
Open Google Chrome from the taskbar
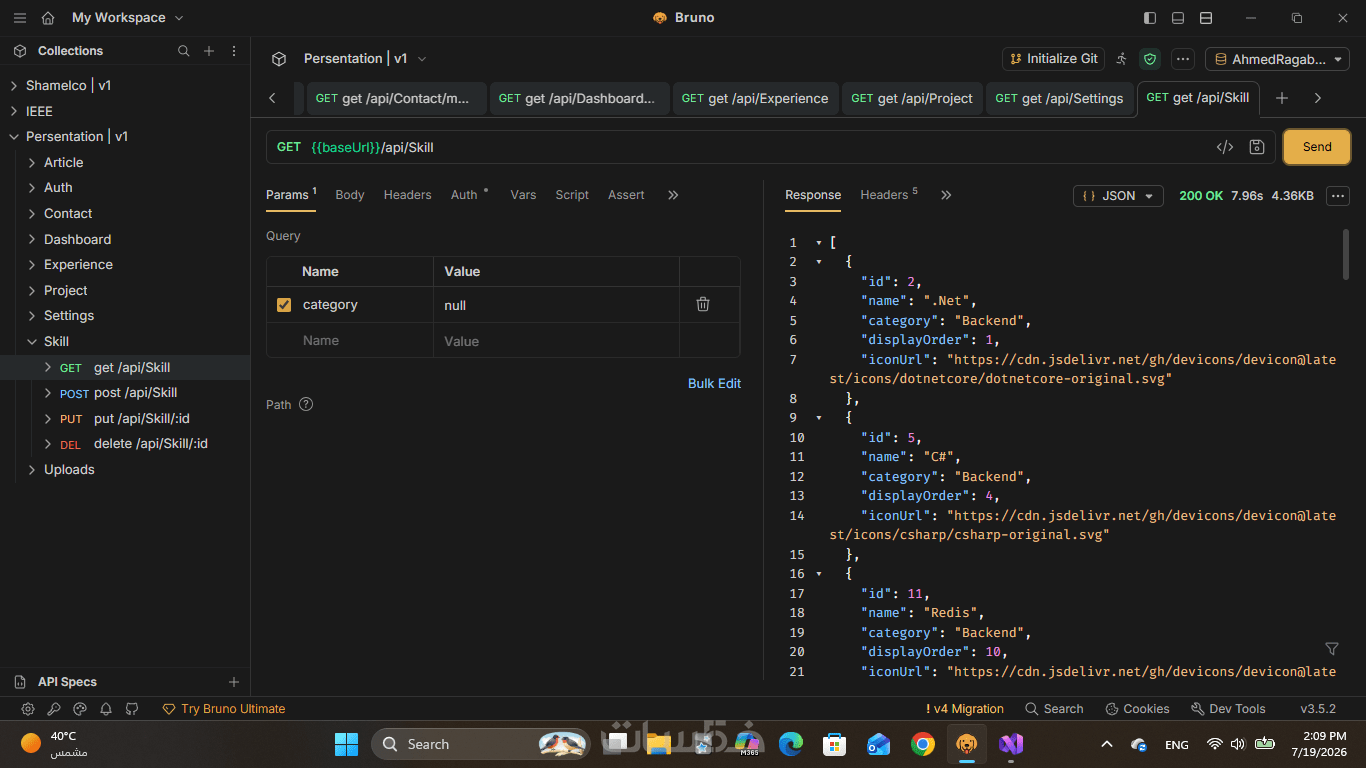click(923, 744)
